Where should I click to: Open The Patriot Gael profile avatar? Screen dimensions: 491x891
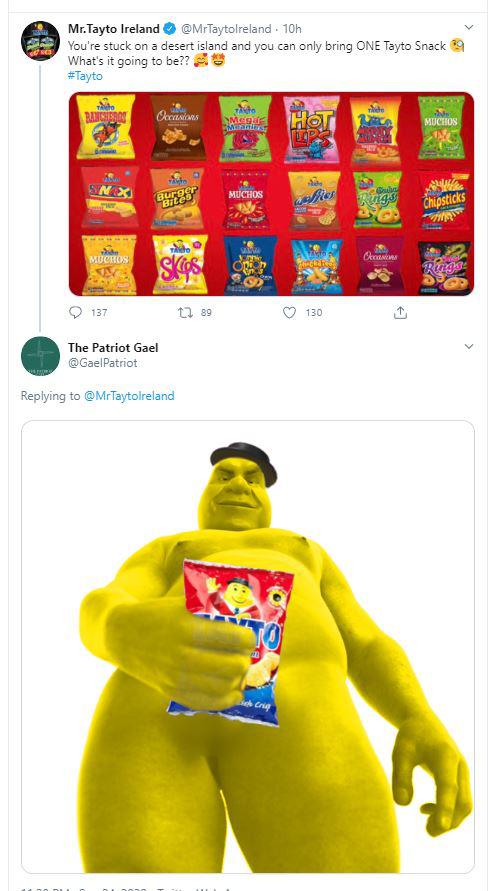point(40,356)
